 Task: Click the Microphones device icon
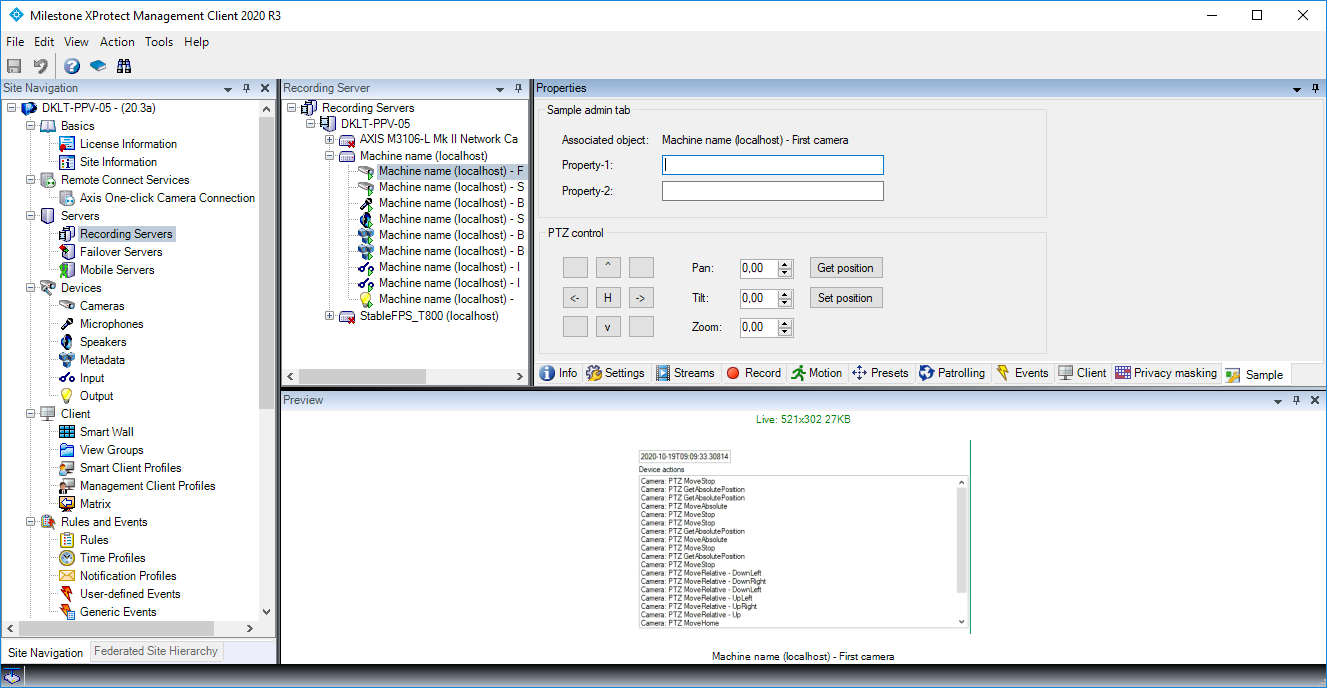click(x=67, y=324)
